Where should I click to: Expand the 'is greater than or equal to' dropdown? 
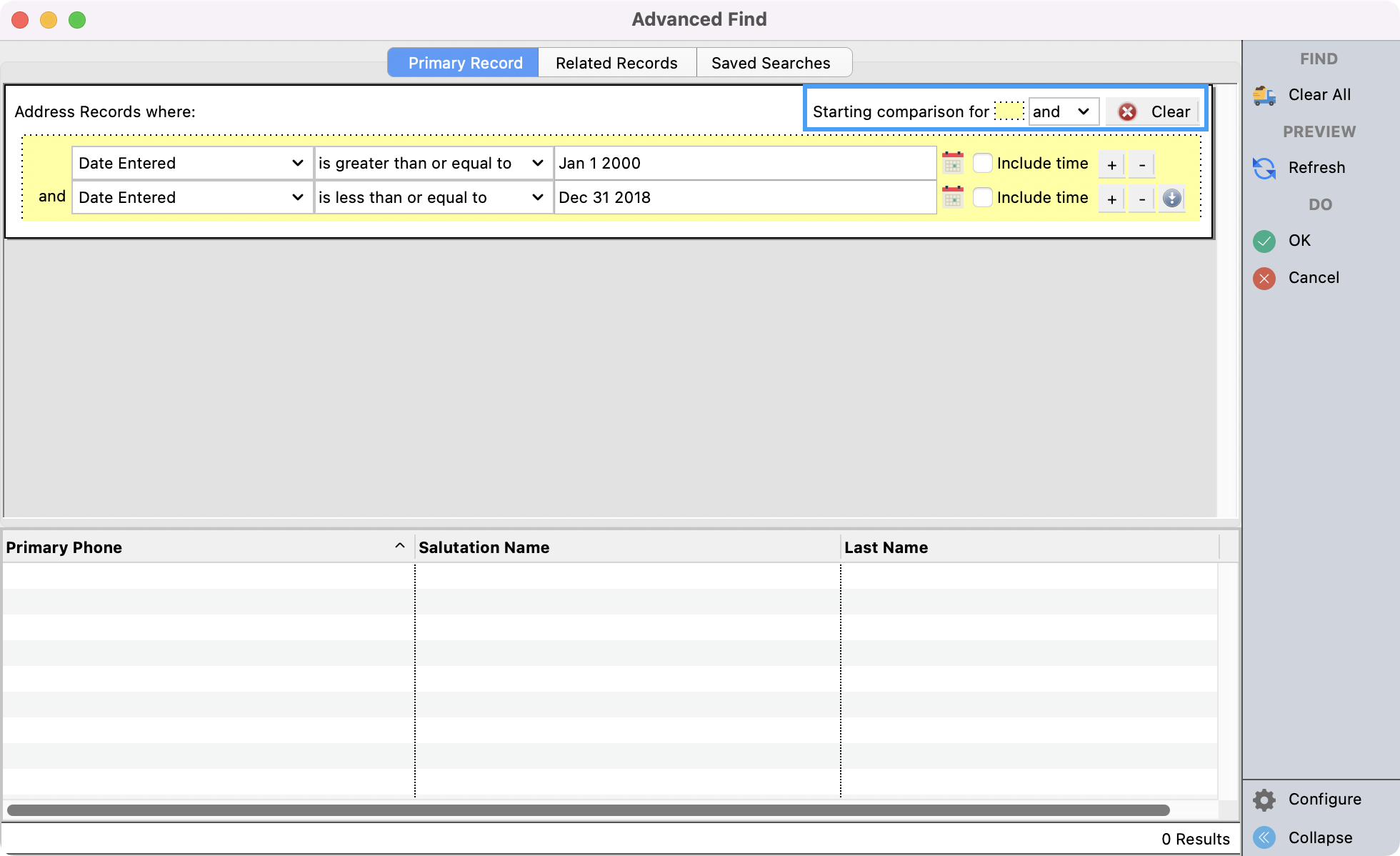pyautogui.click(x=433, y=163)
